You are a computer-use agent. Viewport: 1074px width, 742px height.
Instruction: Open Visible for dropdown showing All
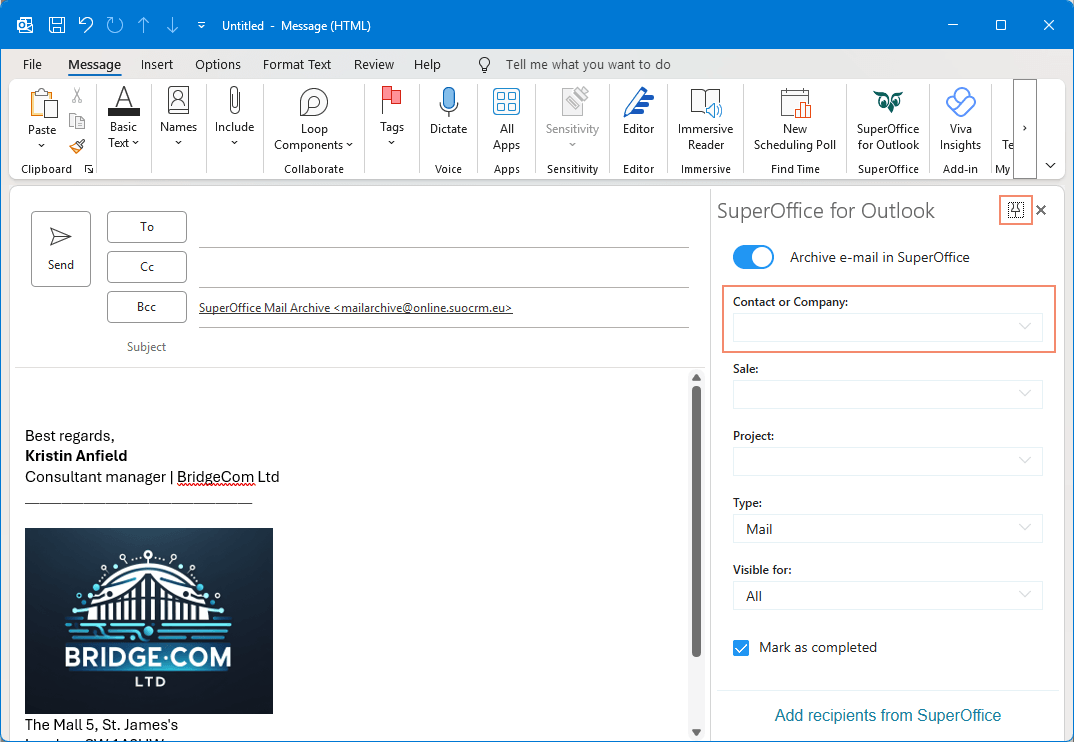click(888, 595)
